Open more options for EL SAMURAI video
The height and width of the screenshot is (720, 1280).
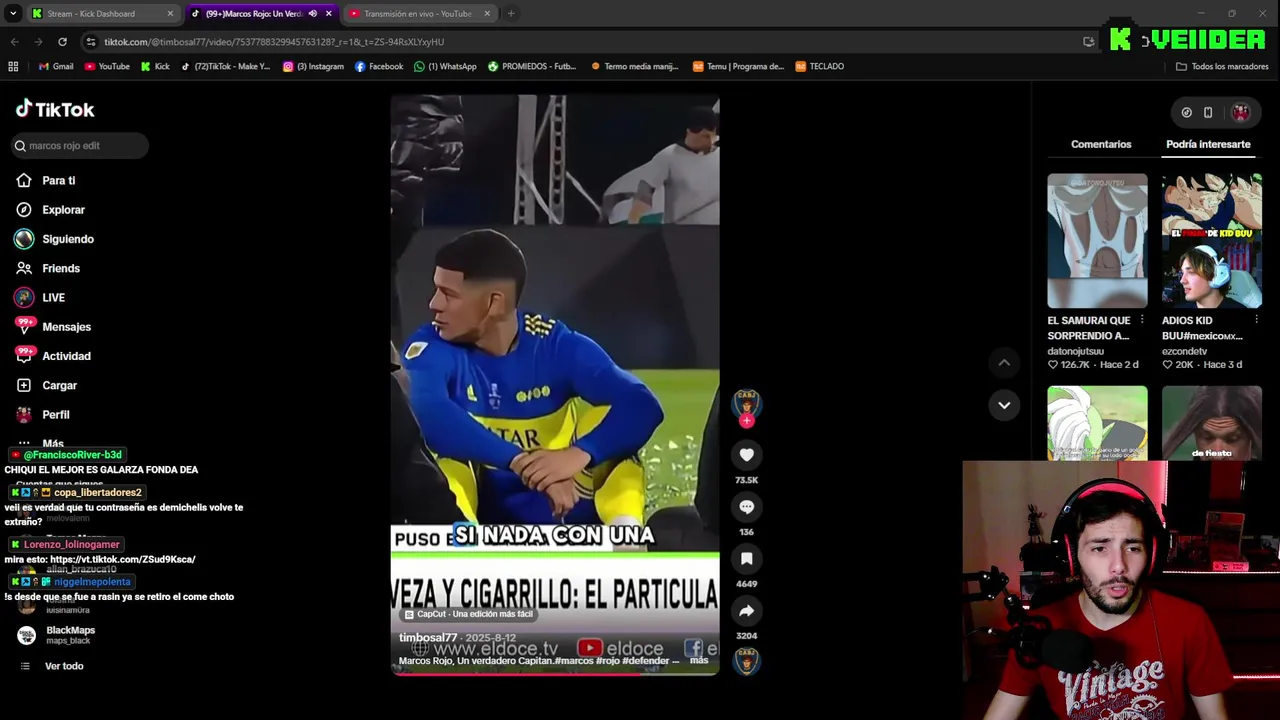coord(1142,320)
